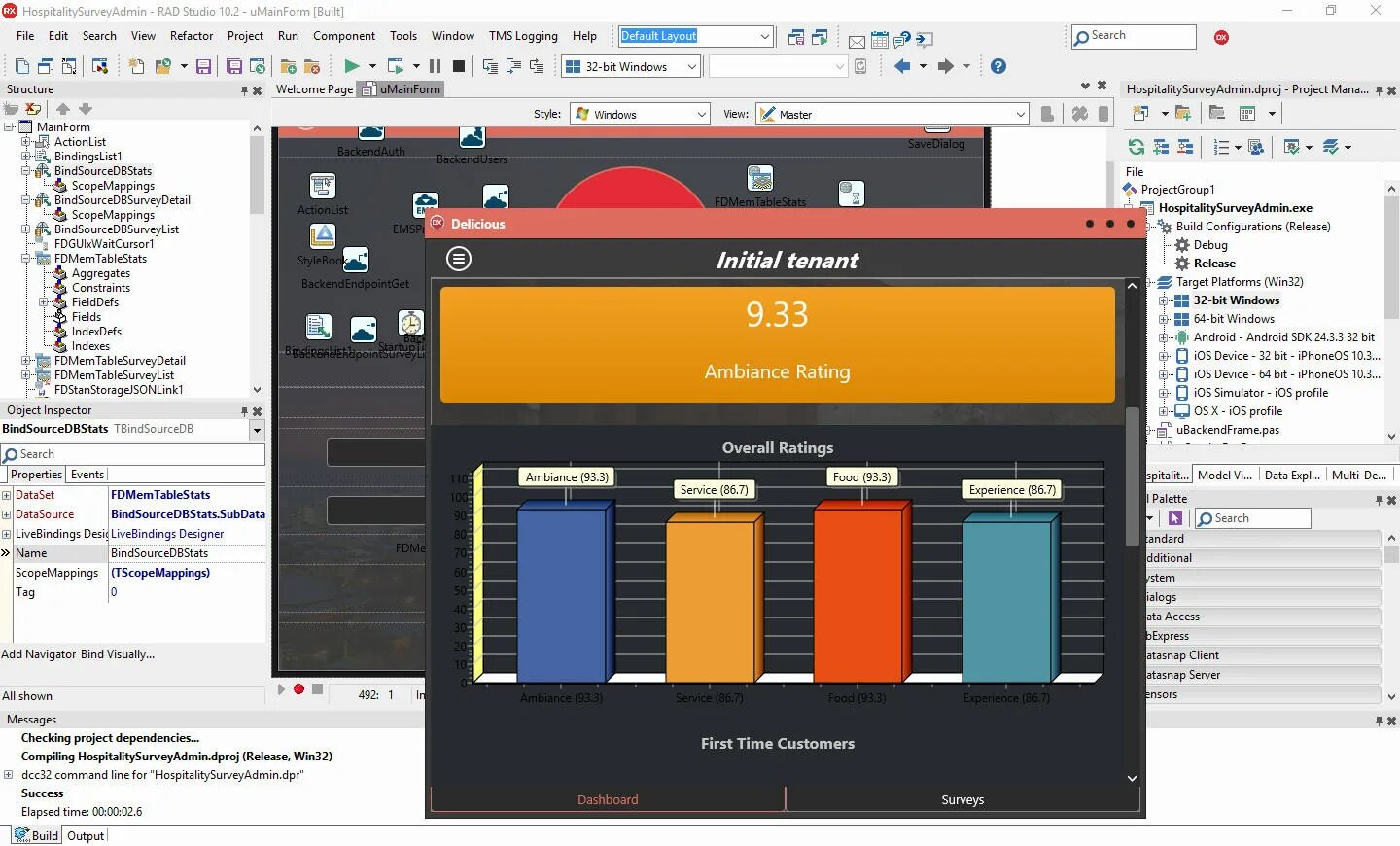Click the Add Navigator link

coord(39,654)
